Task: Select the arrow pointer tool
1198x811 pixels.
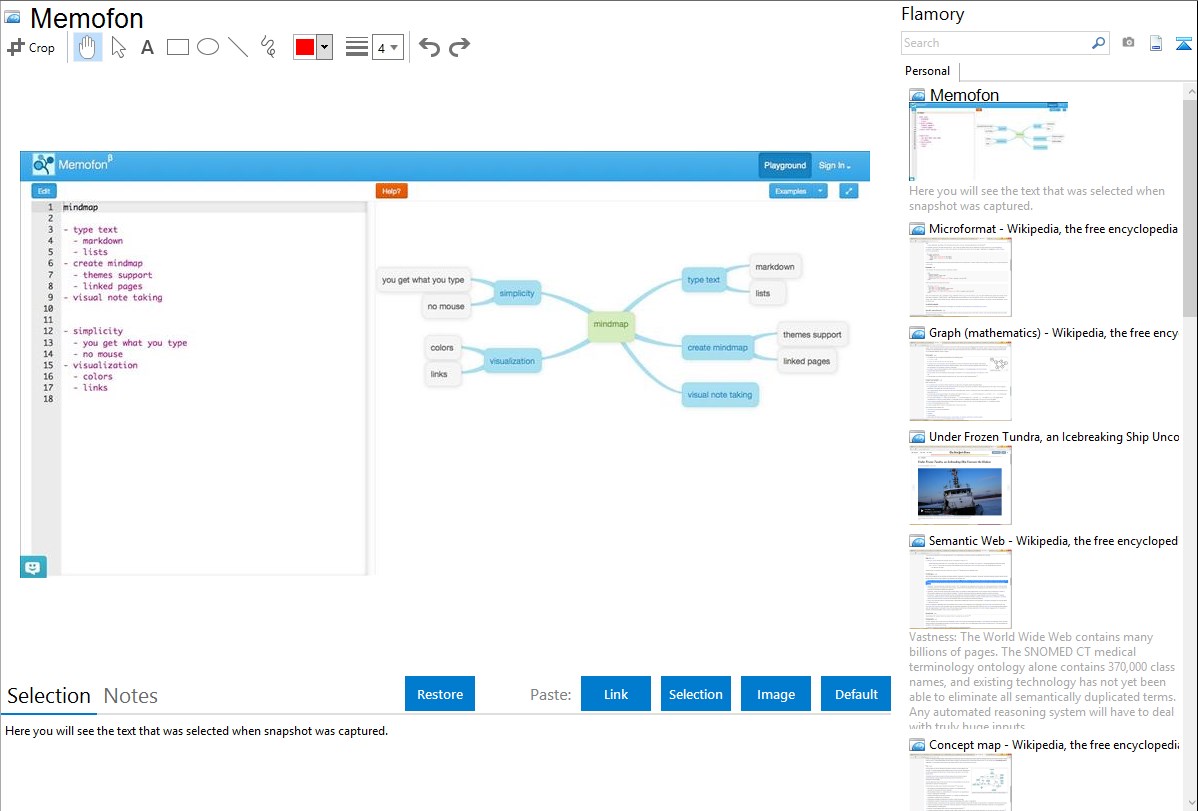Action: click(x=118, y=47)
